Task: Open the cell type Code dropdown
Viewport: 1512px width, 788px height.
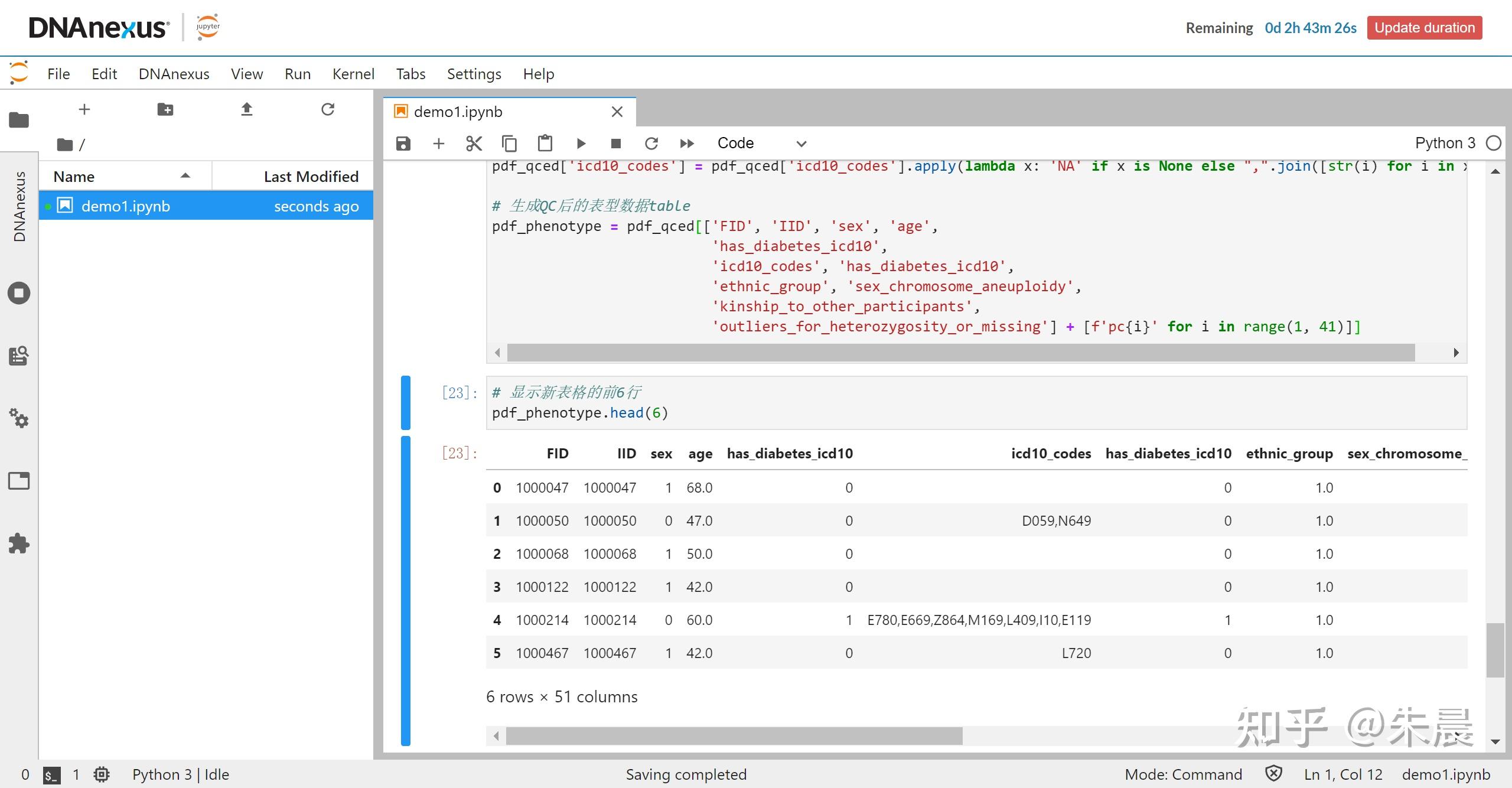Action: point(761,144)
